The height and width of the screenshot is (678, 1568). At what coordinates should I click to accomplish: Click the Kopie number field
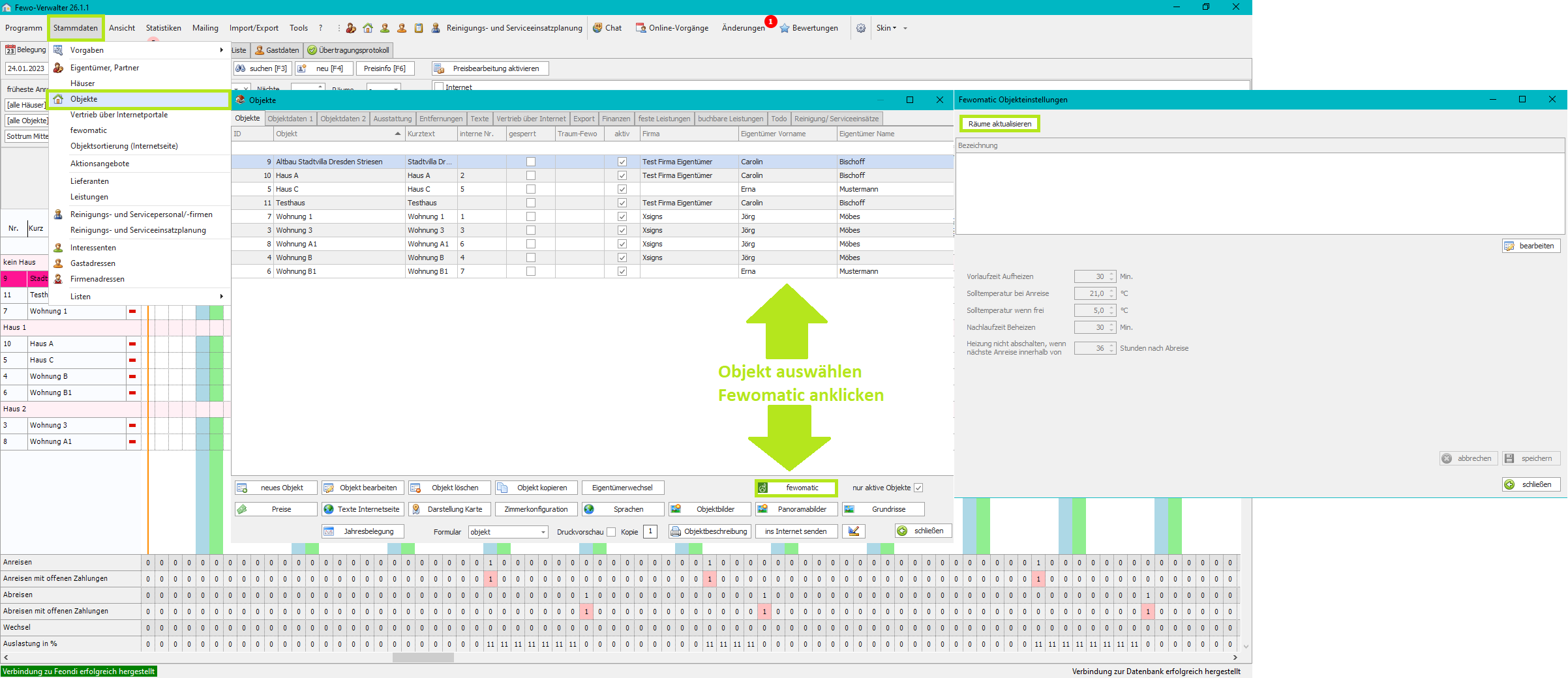tap(650, 531)
